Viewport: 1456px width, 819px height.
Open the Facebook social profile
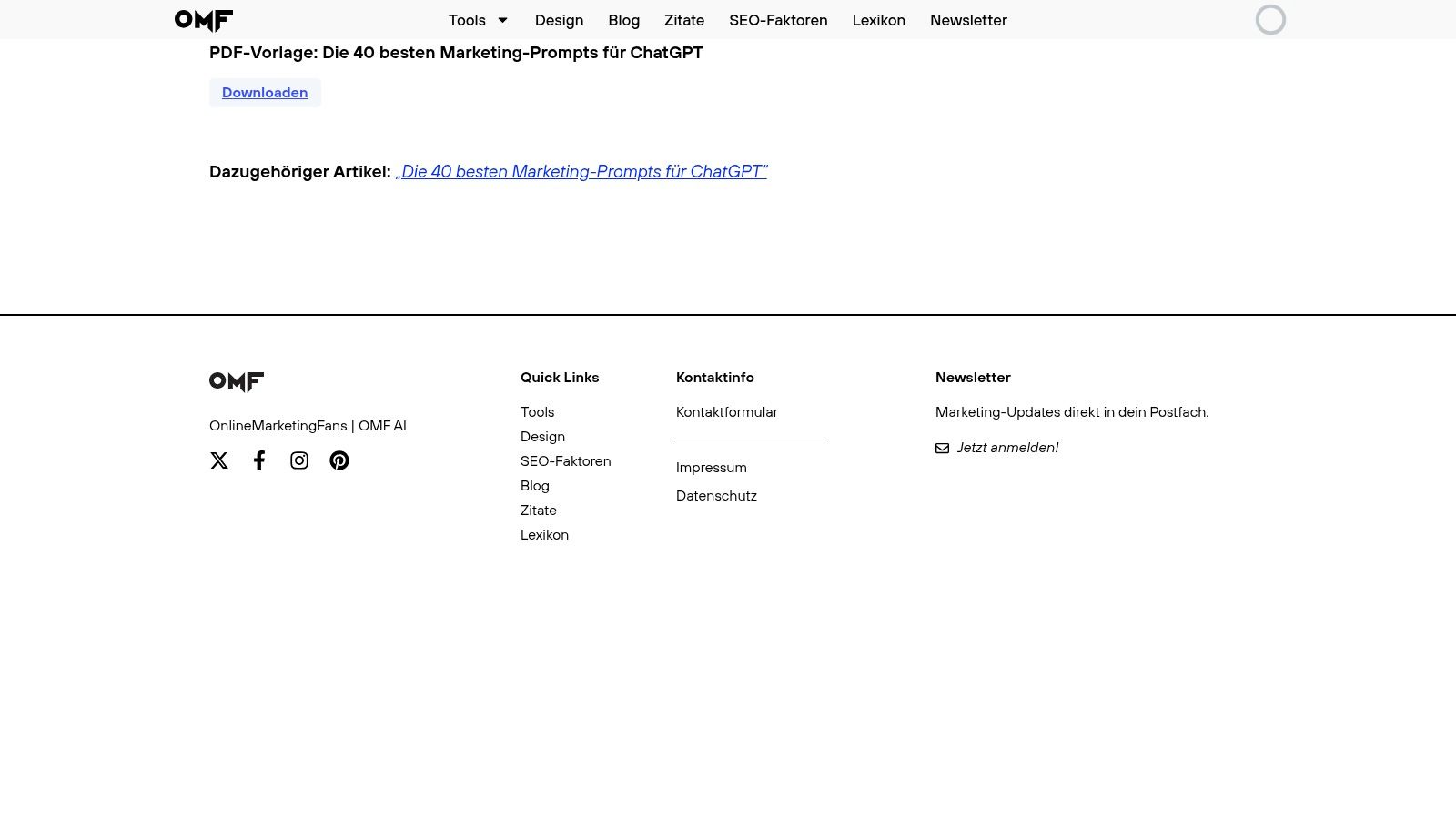pyautogui.click(x=259, y=460)
